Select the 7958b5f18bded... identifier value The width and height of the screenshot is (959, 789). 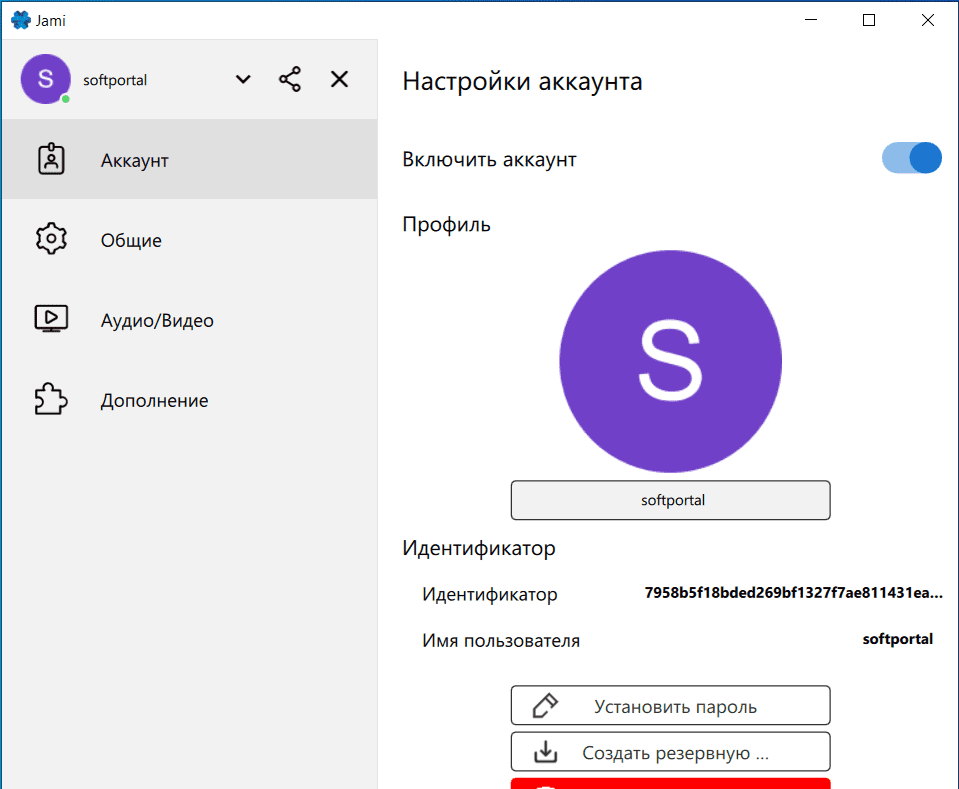[793, 593]
